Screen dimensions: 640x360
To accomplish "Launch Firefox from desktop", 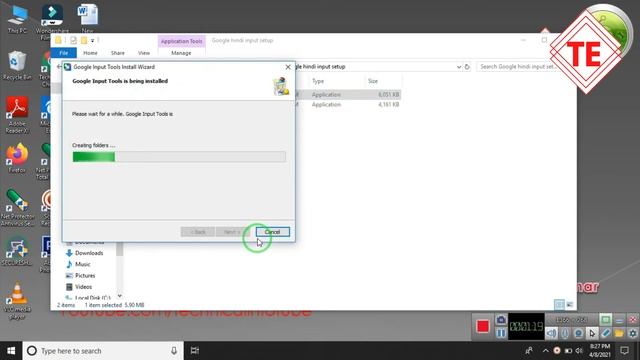I will pos(17,158).
